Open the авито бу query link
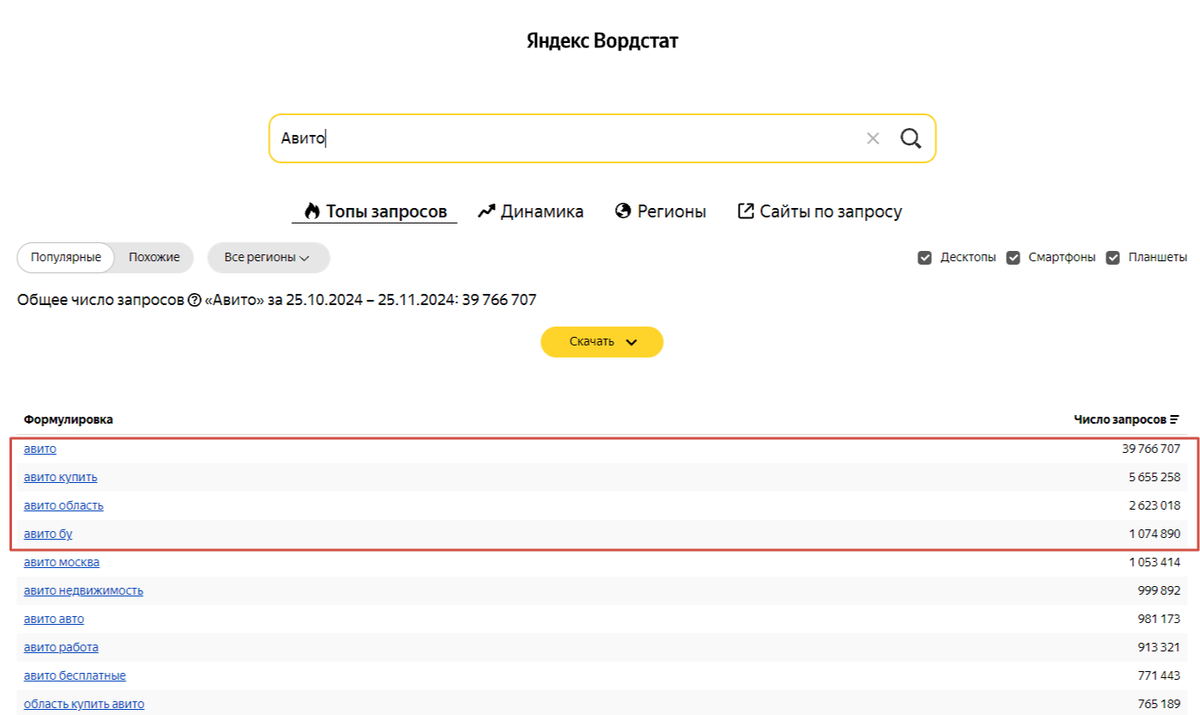This screenshot has height=715, width=1200. coord(48,534)
